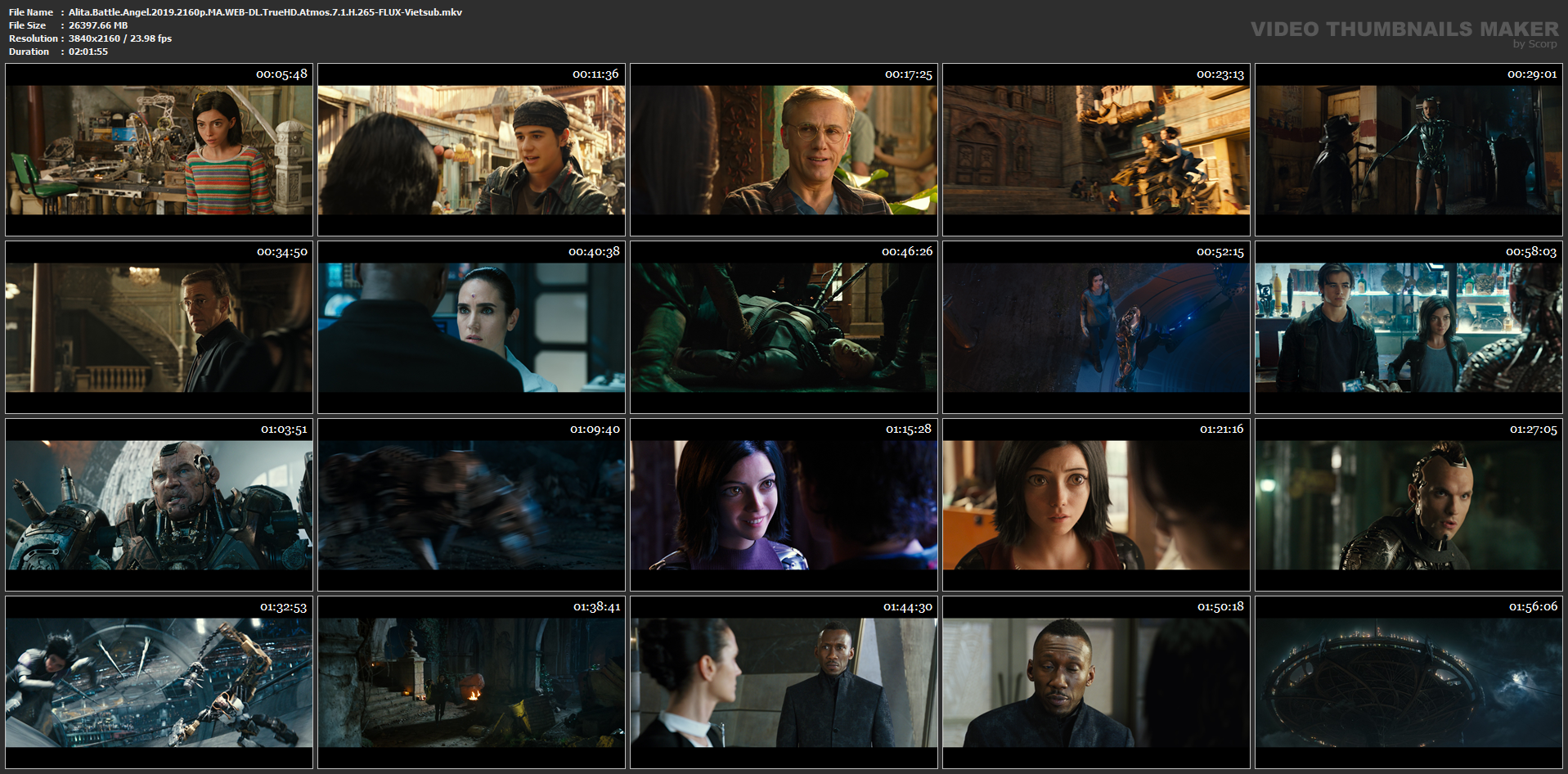Image resolution: width=1568 pixels, height=774 pixels.
Task: Select the thumbnail stamped 00:52:15
Action: coord(1096,327)
